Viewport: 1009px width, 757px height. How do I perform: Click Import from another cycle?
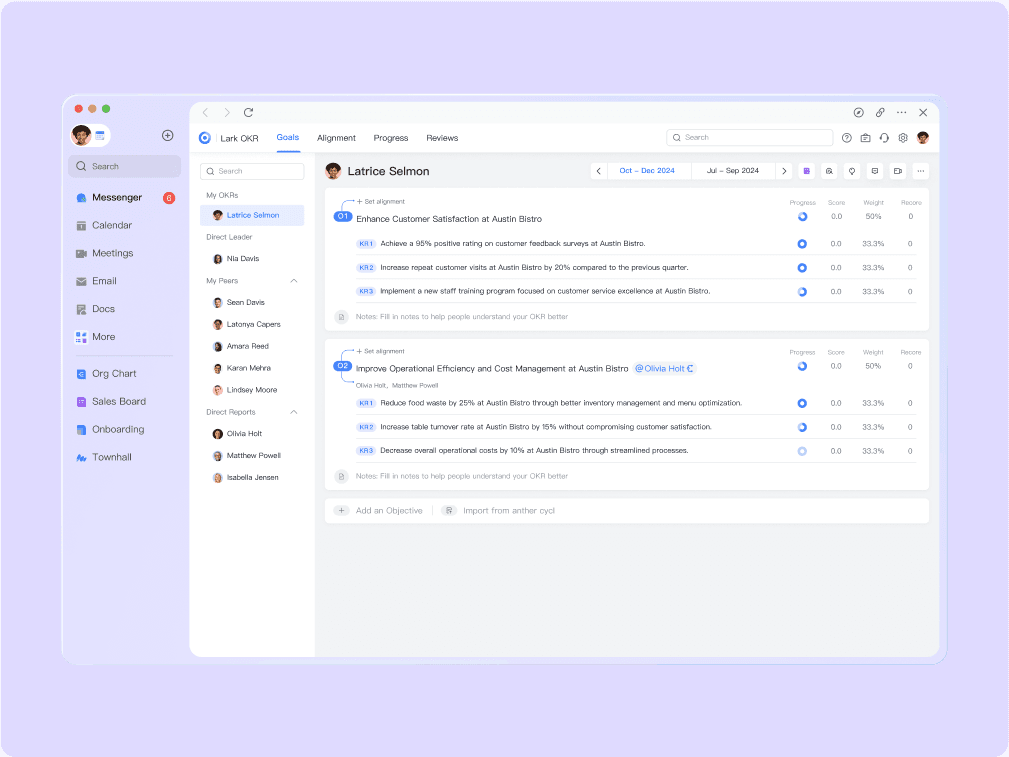498,510
